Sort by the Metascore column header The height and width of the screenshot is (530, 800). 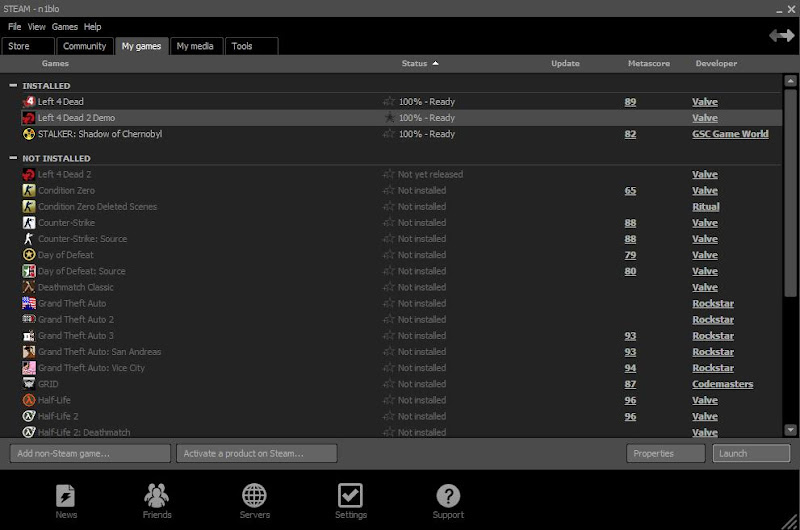(648, 63)
